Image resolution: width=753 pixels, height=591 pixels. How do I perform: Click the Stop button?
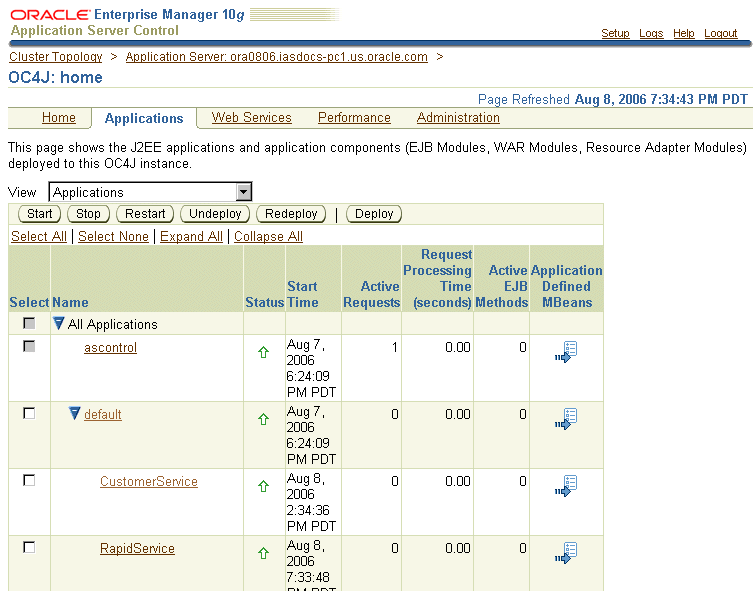click(88, 214)
